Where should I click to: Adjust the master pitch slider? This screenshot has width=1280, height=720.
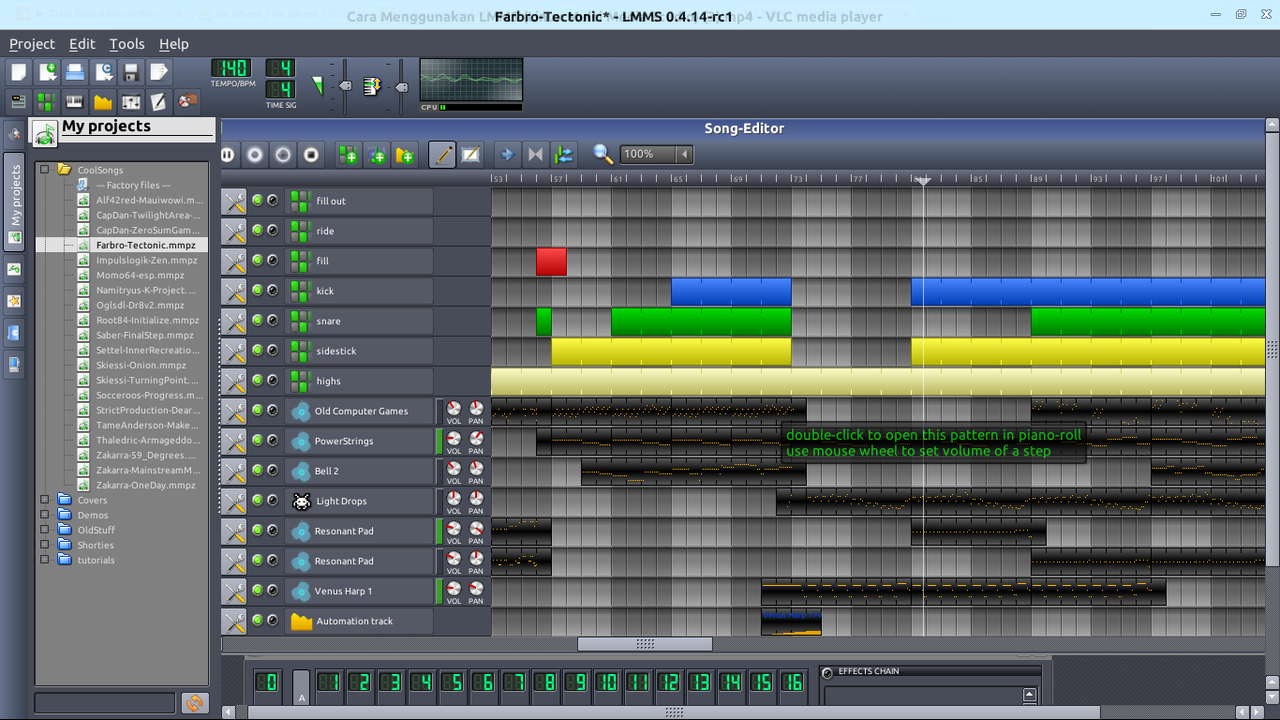(401, 86)
